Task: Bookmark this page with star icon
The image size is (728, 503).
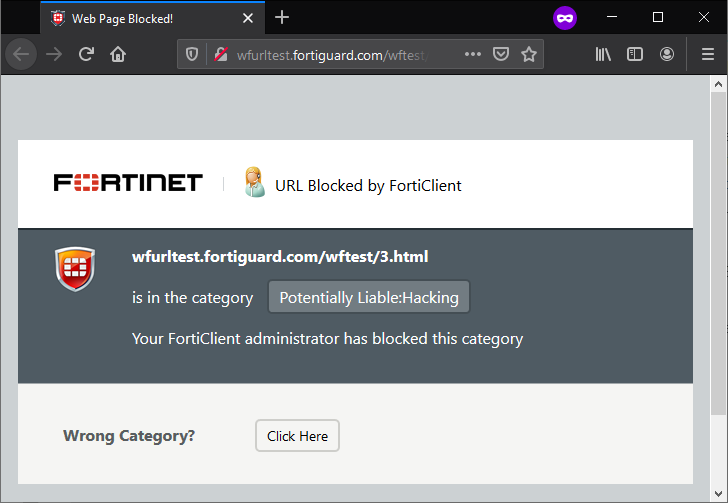Action: click(x=529, y=54)
